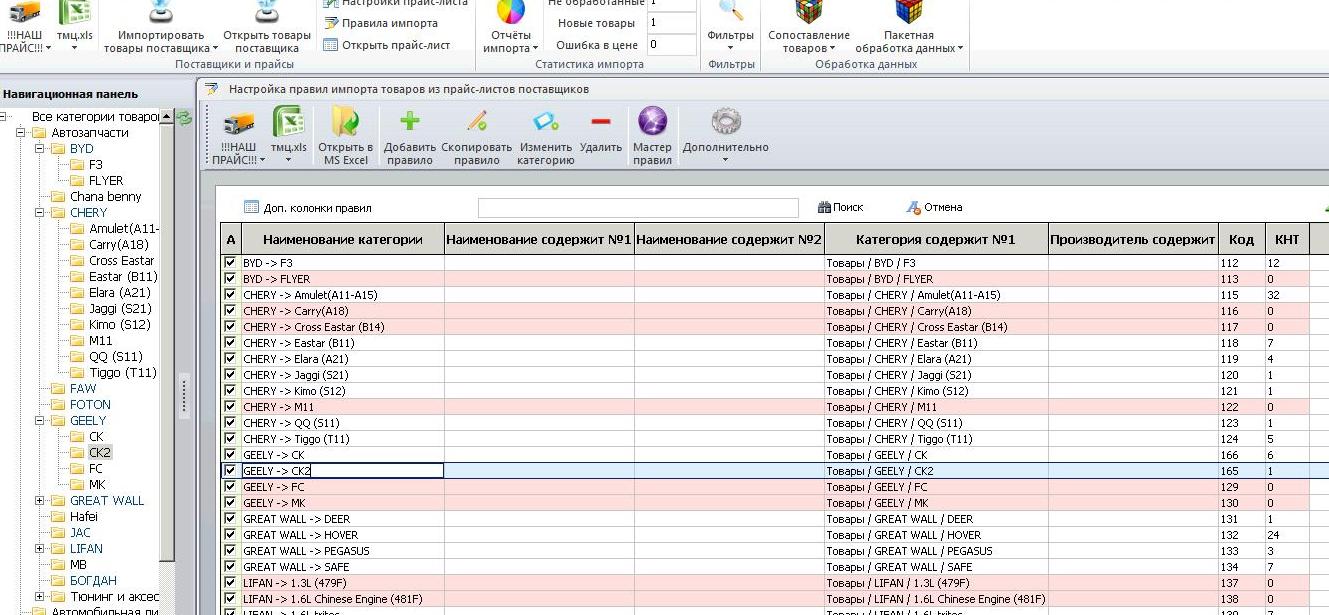Click the Поиск binoculars button
This screenshot has width=1329, height=615.
[840, 207]
